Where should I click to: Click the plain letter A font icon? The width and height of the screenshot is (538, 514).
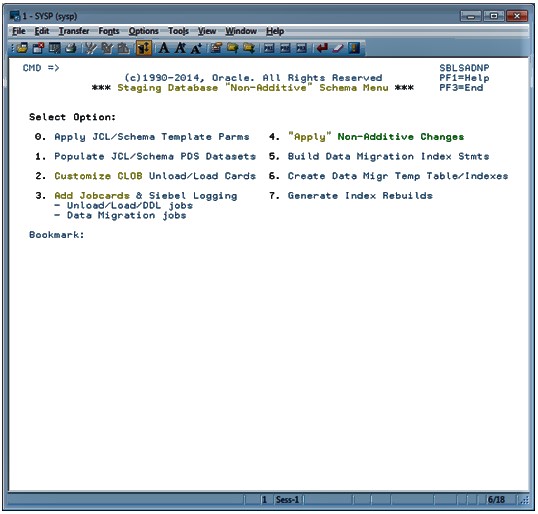pos(164,48)
